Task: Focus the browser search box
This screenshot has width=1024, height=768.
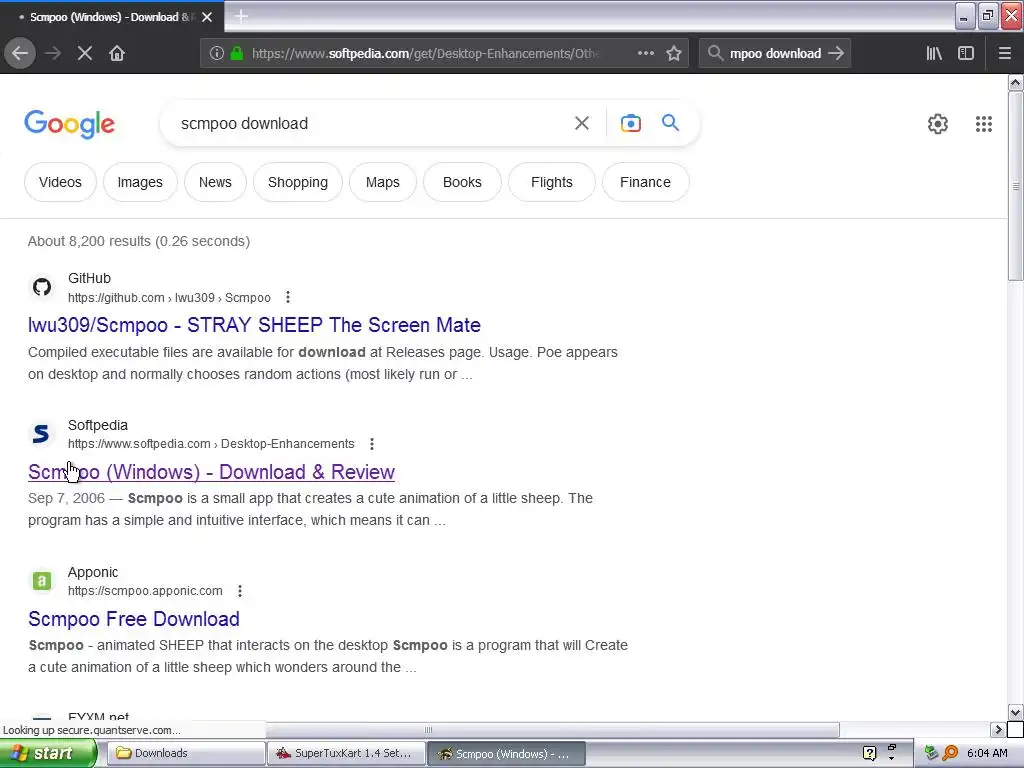Action: pos(775,54)
